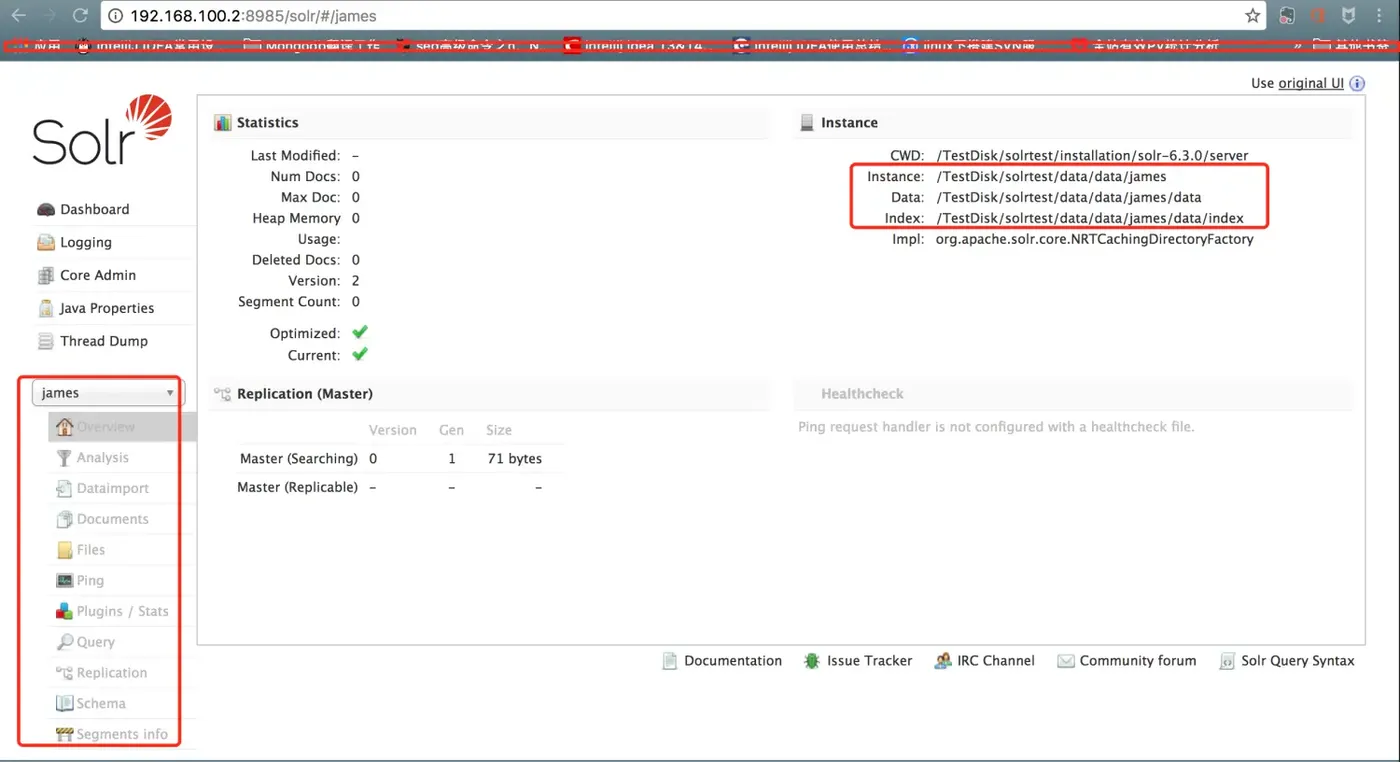Click the Index path ending data/index
Viewport: 1400px width, 762px height.
coord(1090,219)
